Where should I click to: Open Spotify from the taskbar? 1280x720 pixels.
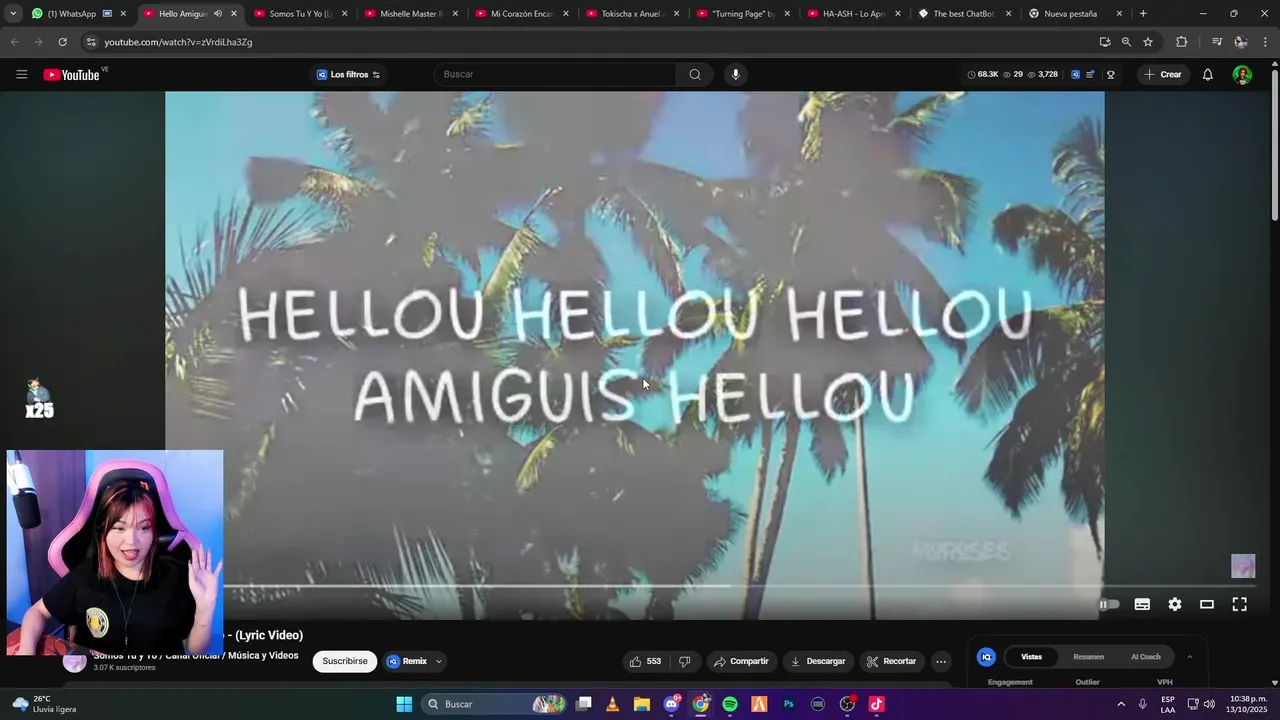(730, 704)
